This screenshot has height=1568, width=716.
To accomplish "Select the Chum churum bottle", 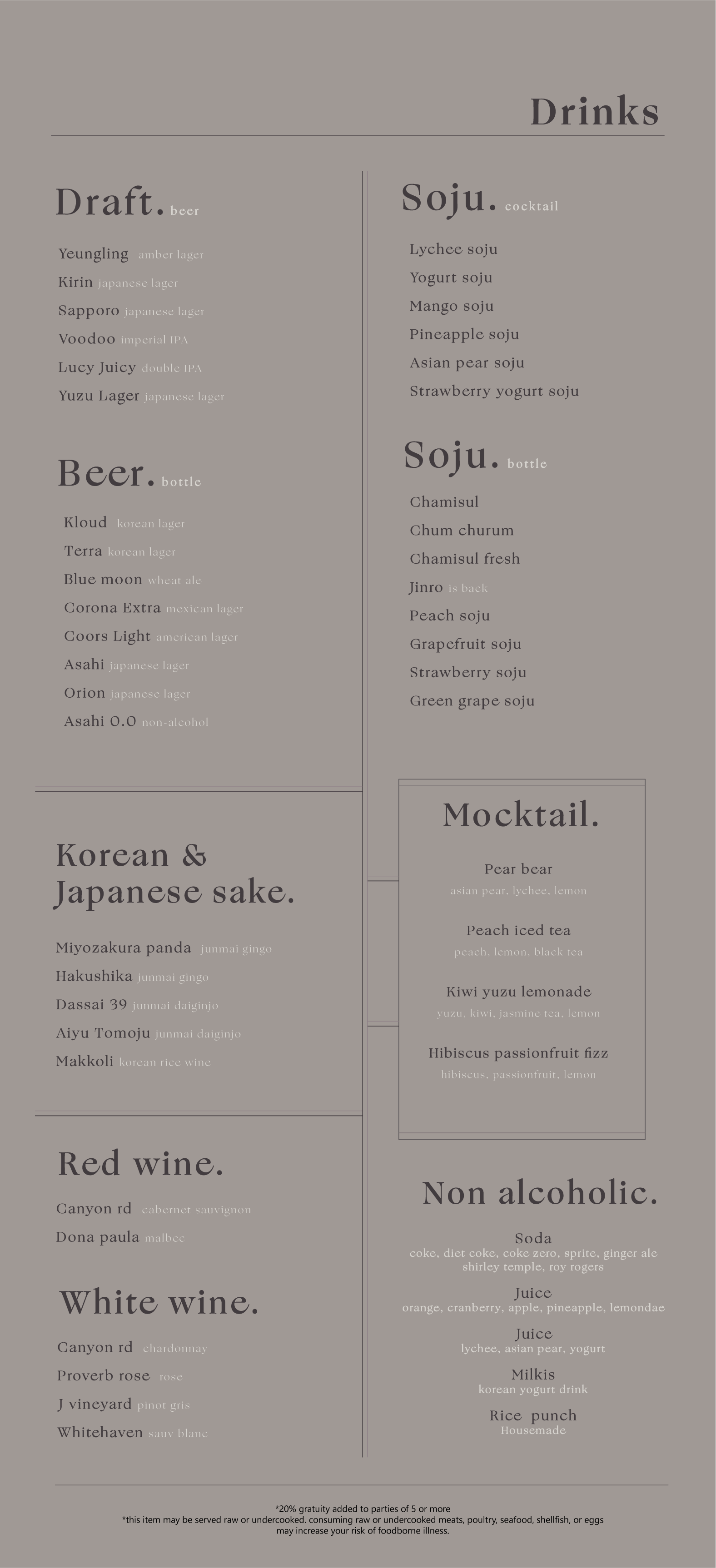I will click(462, 530).
